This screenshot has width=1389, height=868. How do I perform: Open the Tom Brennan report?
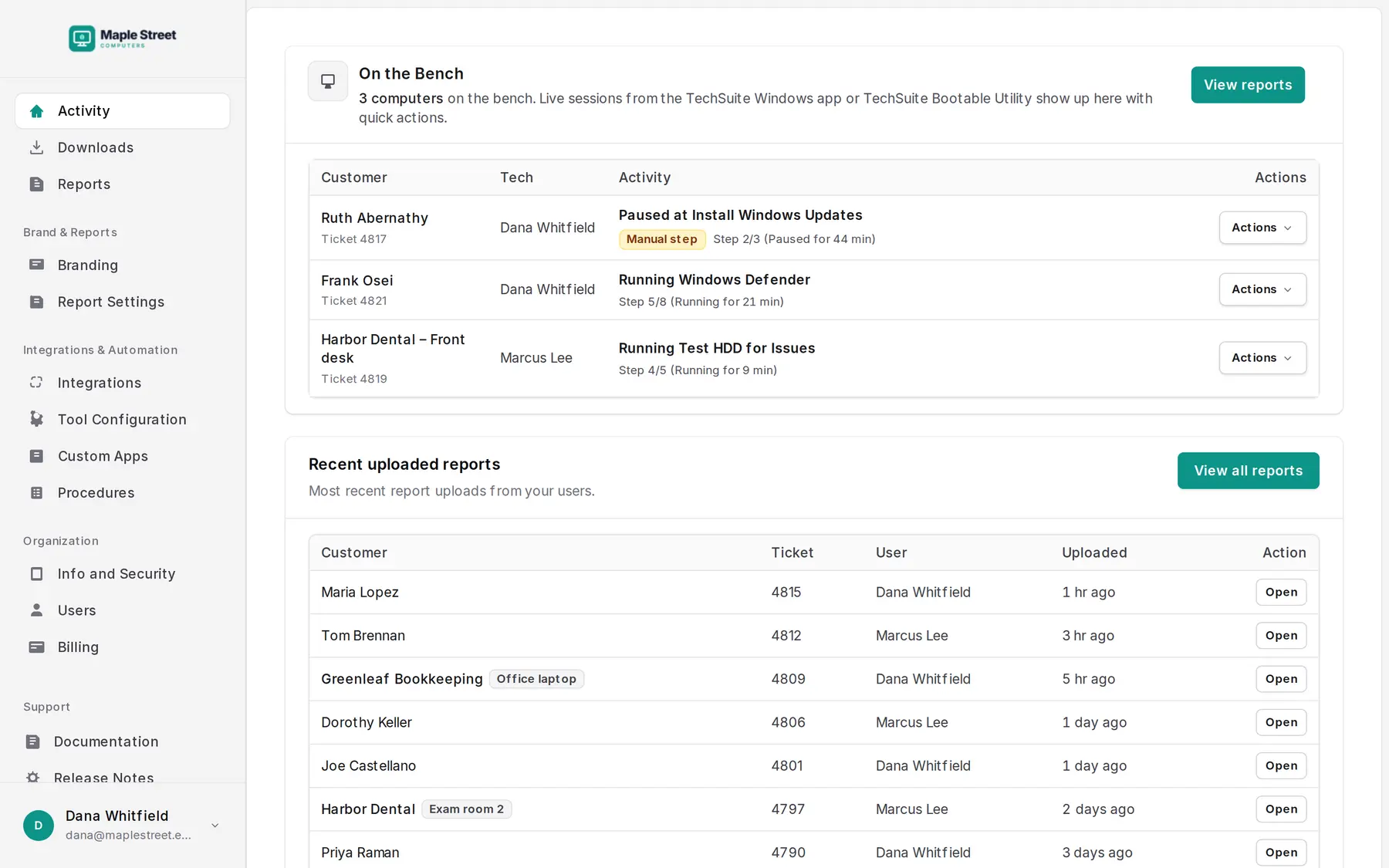pos(1281,636)
